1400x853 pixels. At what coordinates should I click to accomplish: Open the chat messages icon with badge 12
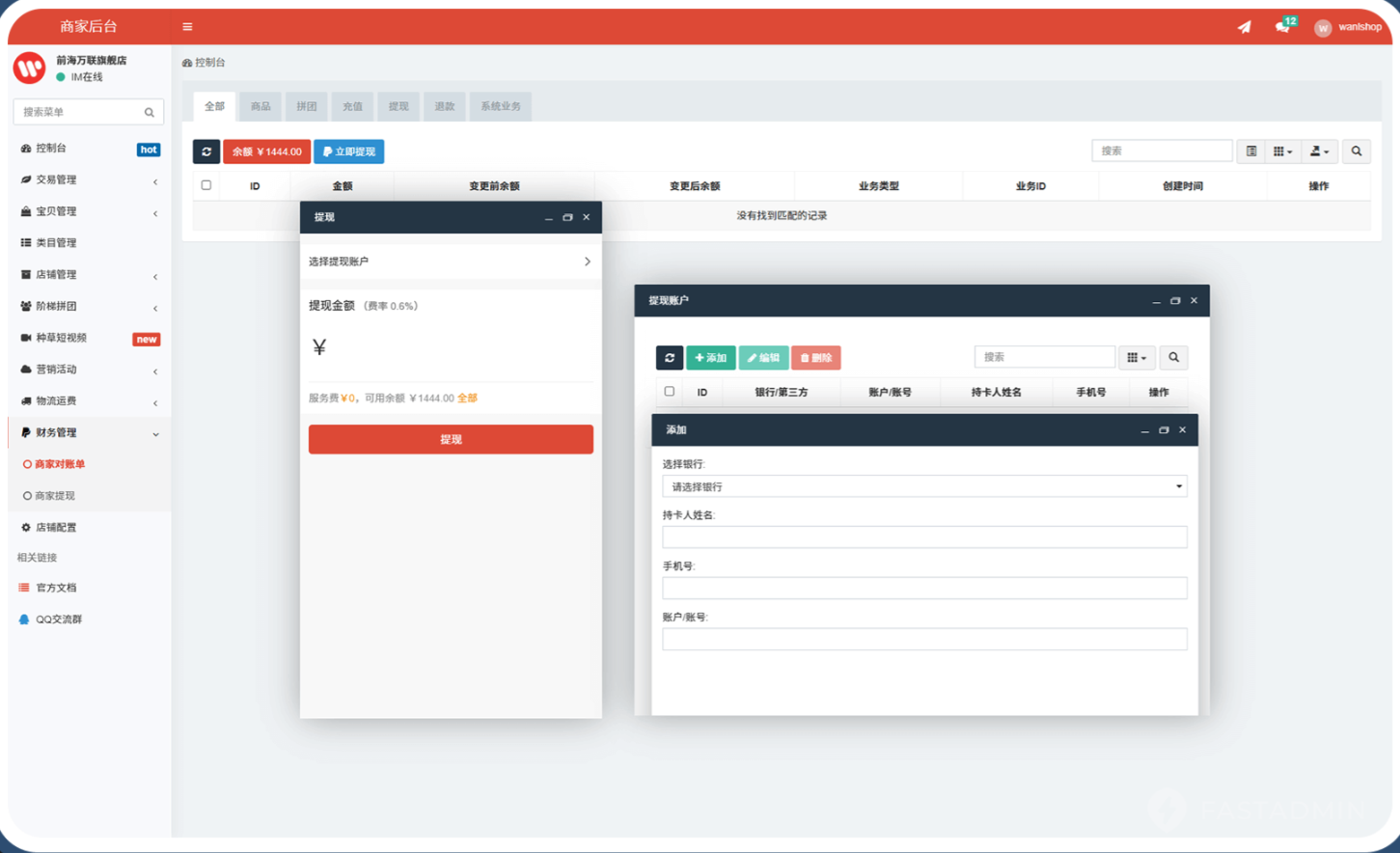tap(1282, 27)
